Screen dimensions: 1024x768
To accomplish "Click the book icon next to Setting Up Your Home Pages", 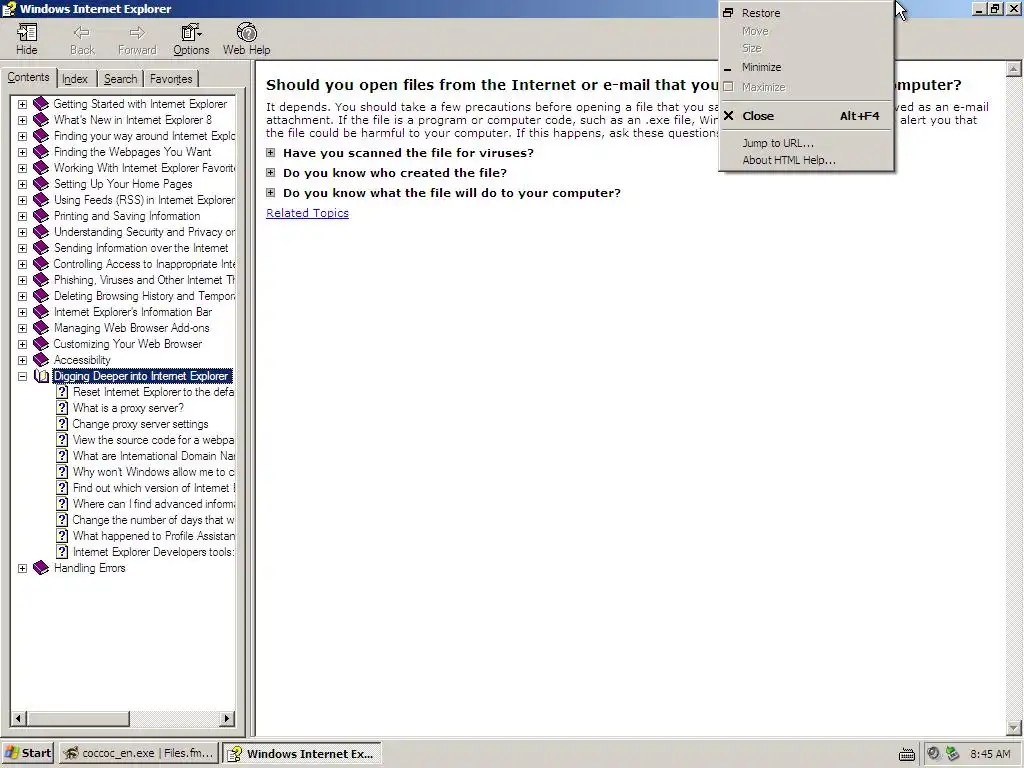I will click(x=40, y=184).
